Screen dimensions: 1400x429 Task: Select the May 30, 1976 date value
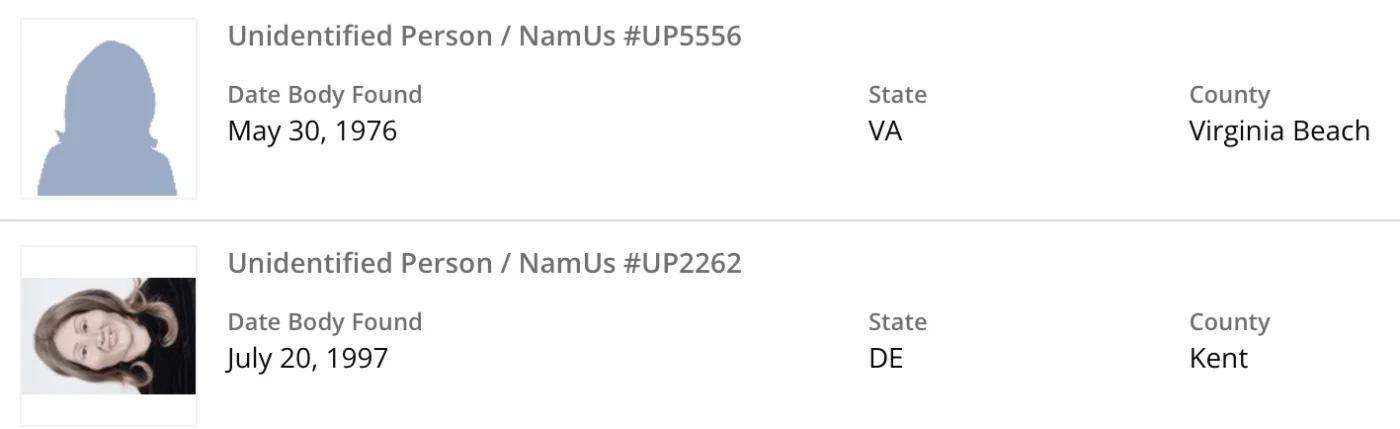(x=312, y=131)
